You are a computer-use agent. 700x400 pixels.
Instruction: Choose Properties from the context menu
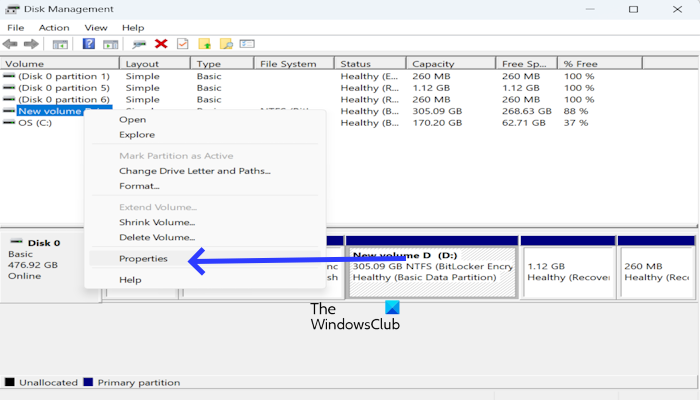point(143,258)
